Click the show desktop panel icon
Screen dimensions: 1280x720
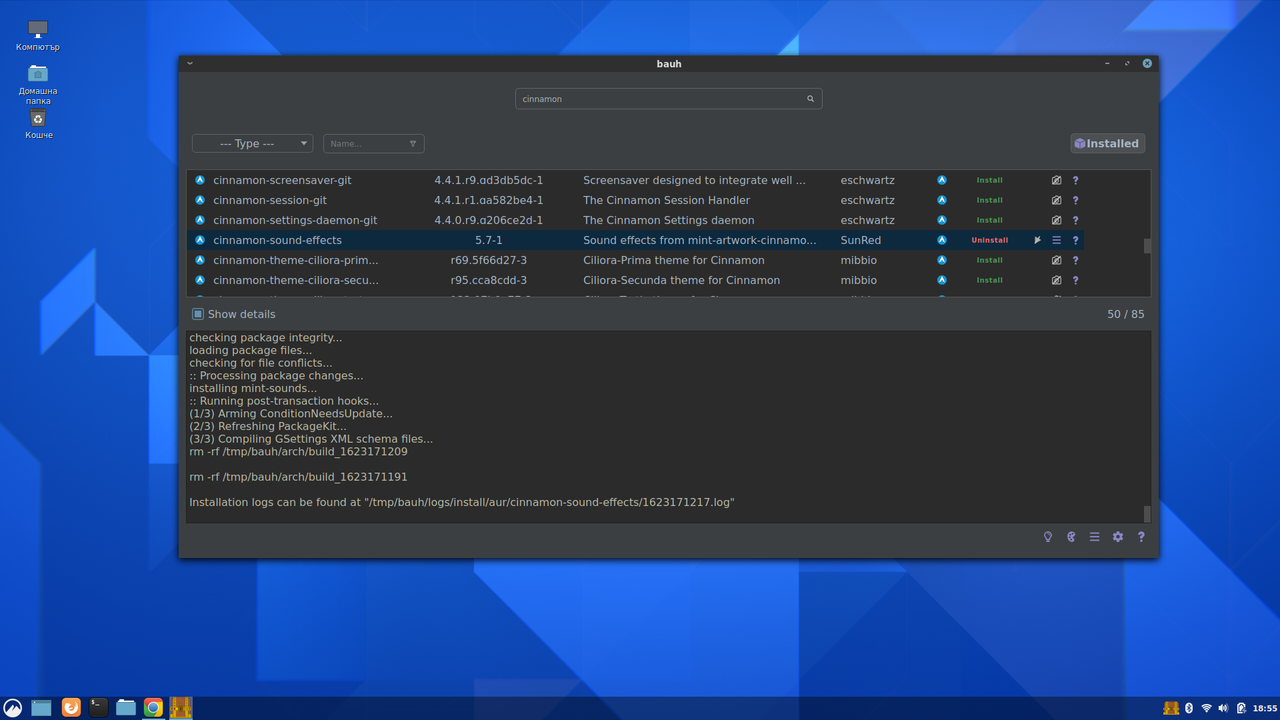[41, 708]
